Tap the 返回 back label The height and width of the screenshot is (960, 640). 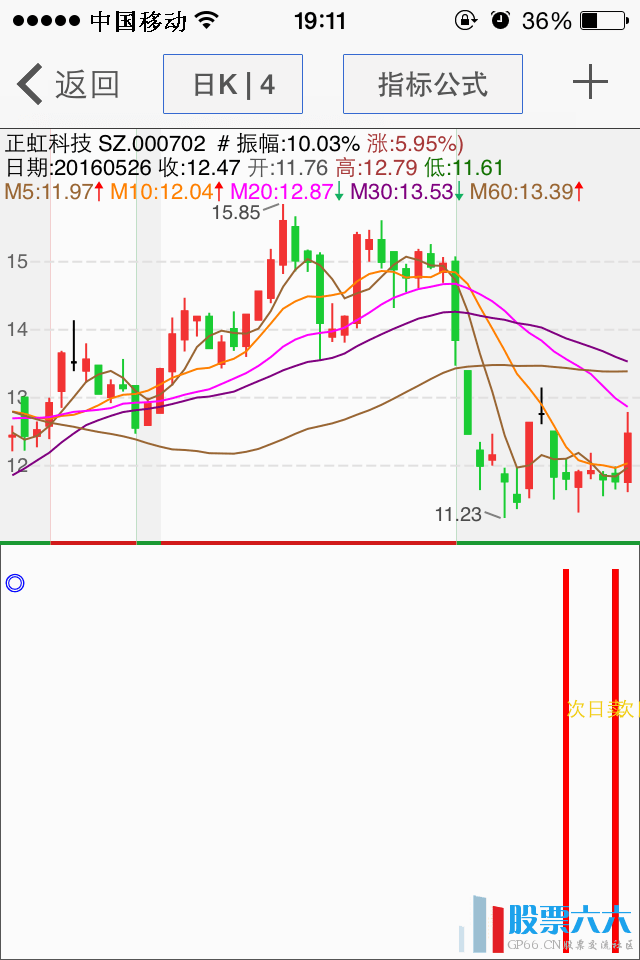click(87, 85)
